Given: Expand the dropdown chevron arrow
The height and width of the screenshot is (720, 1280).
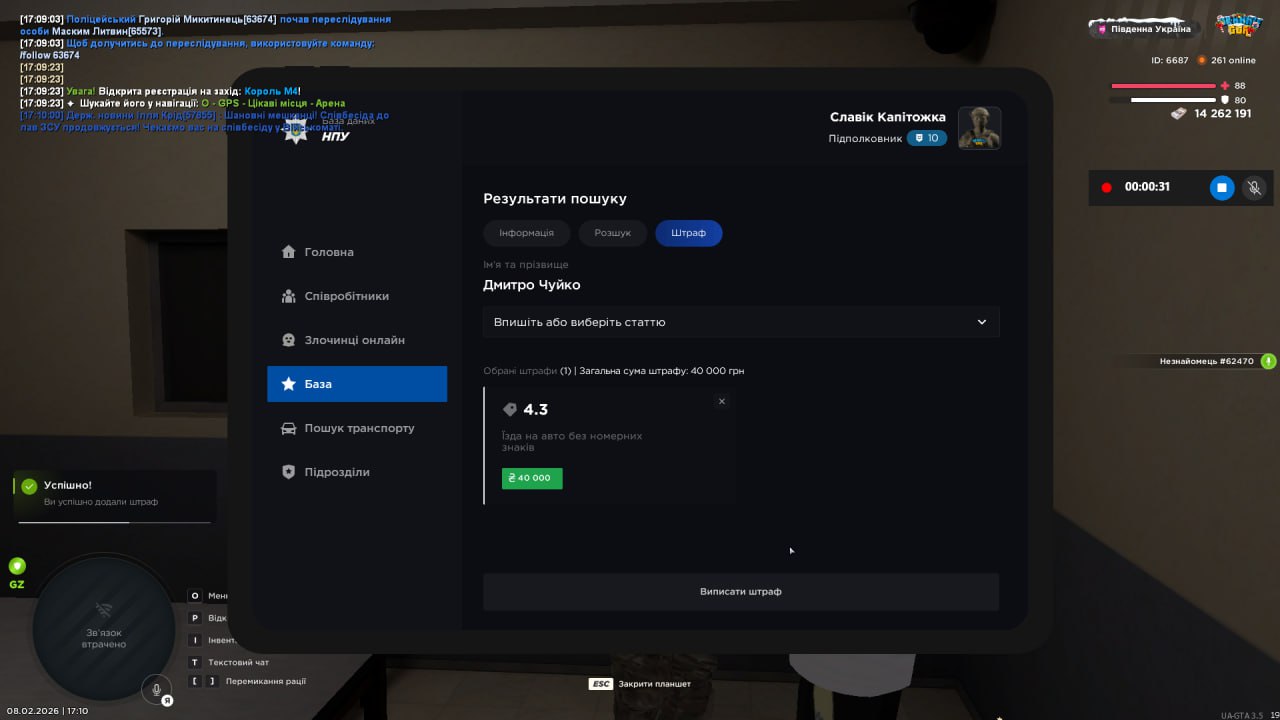Looking at the screenshot, I should 982,322.
